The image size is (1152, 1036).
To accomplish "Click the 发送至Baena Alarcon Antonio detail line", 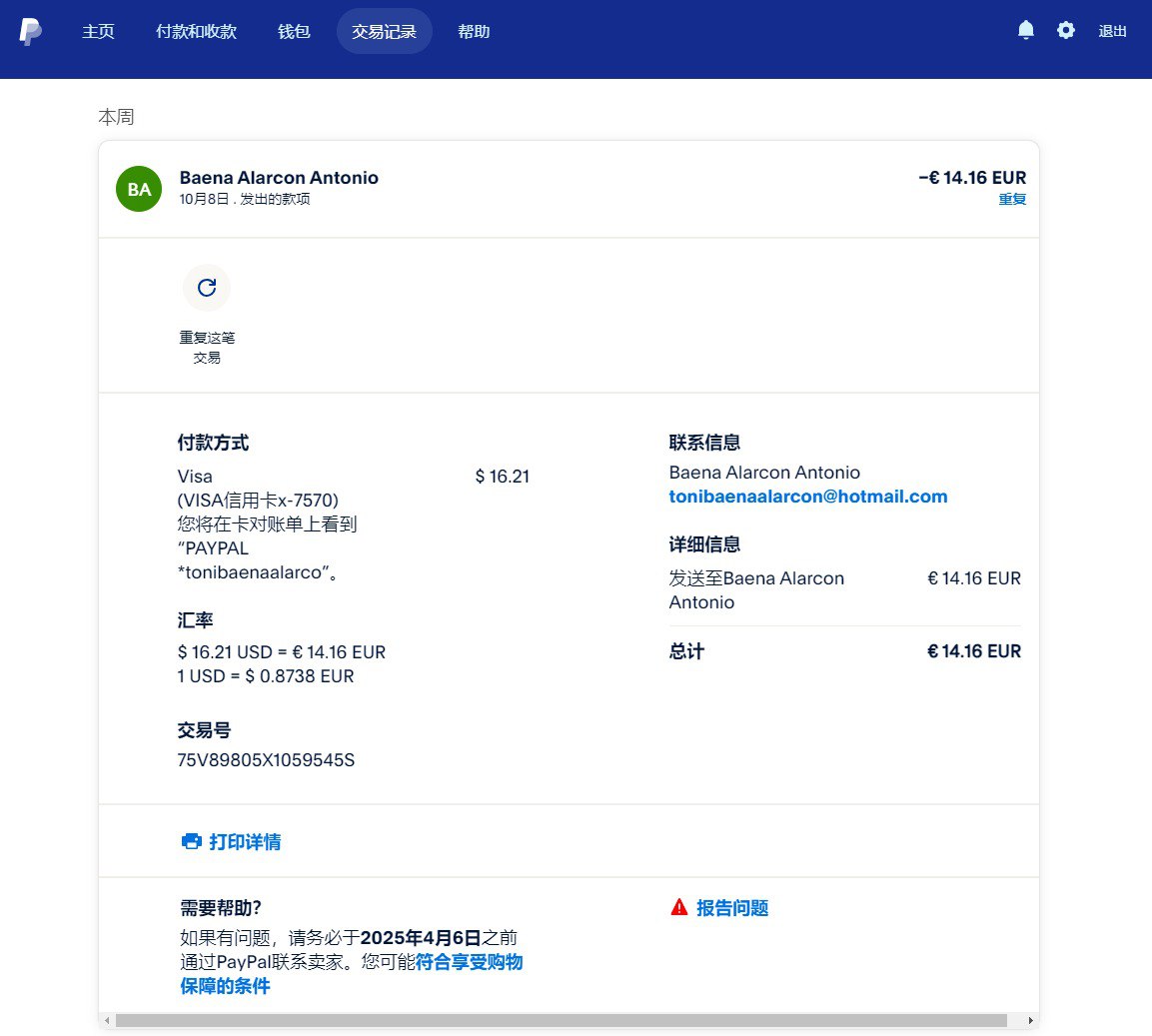I will coord(756,590).
